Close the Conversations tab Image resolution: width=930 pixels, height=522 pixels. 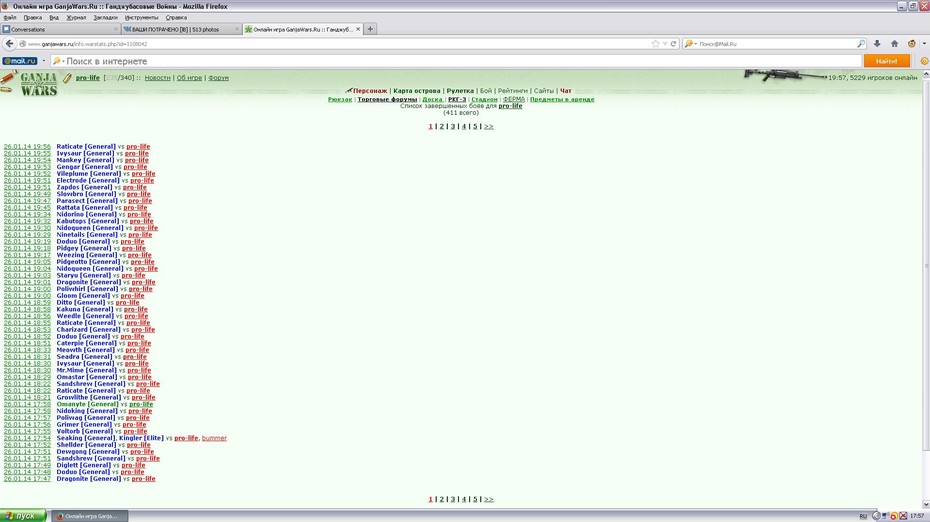[x=115, y=29]
